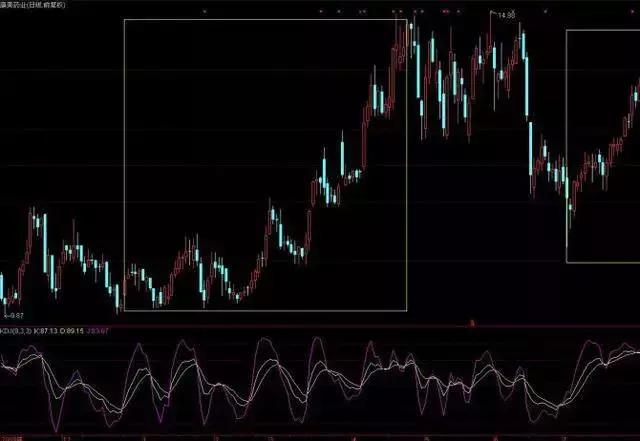Screen dimensions: 640x441
Task: Click the KDJ(9,3,3) indicator name
Action: [16, 331]
